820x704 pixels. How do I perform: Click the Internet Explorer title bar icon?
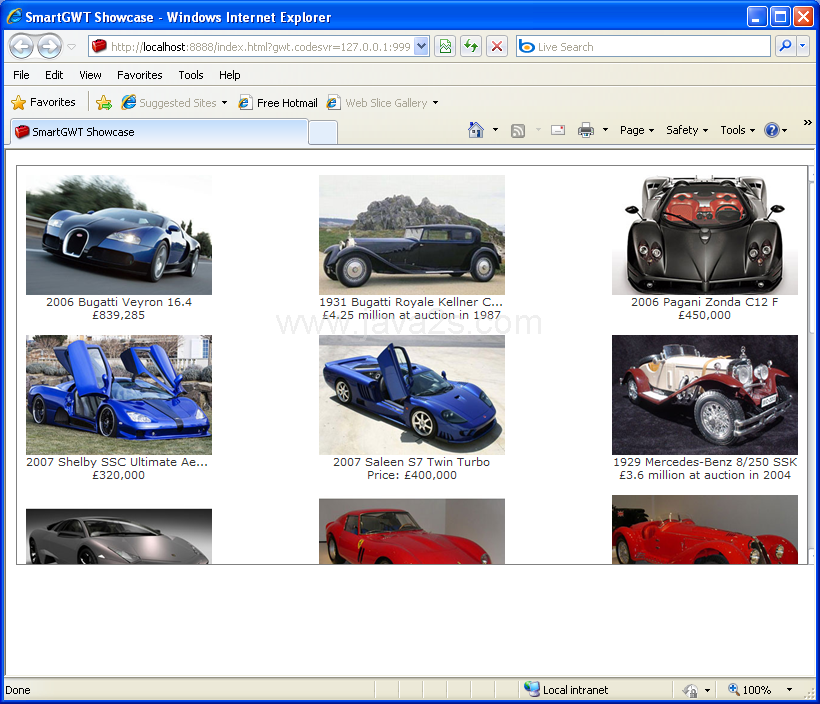tap(14, 17)
